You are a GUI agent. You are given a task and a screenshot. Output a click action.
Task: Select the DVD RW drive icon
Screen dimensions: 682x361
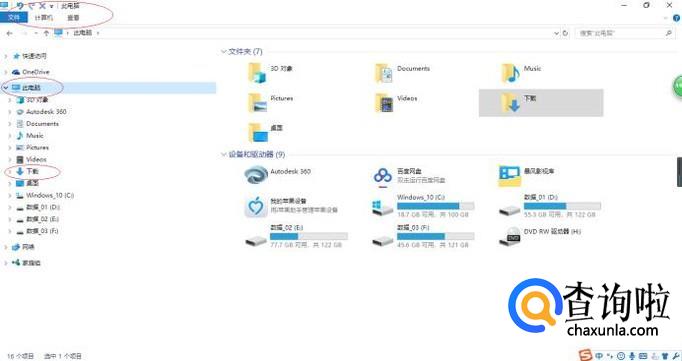[510, 236]
